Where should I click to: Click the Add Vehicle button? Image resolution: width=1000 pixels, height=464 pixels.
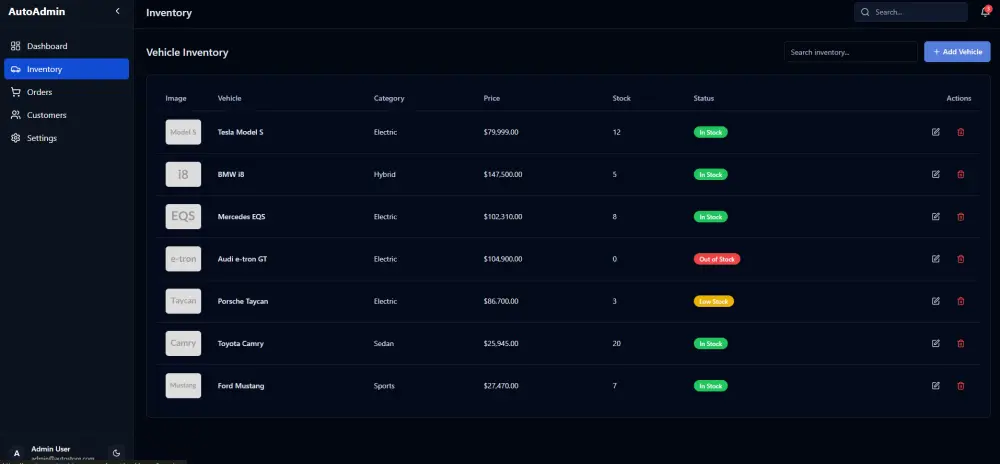point(957,52)
